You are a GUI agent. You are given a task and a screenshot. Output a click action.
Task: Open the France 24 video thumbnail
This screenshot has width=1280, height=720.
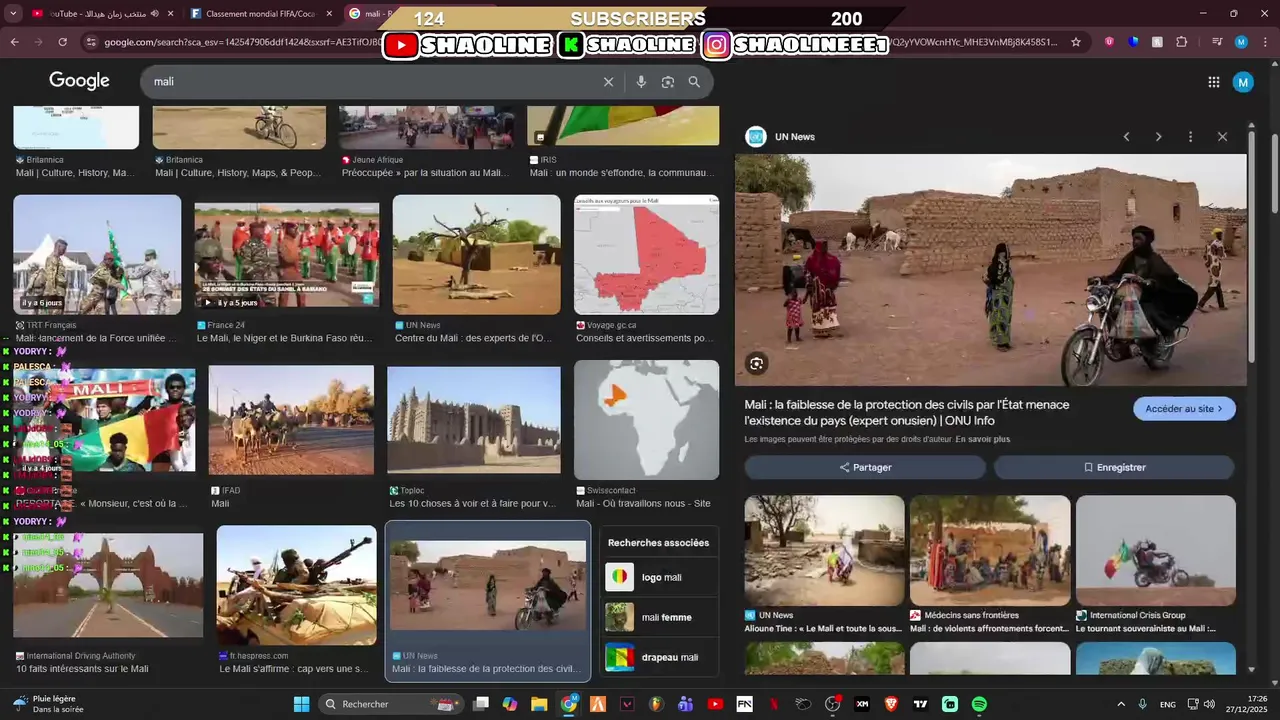click(287, 254)
